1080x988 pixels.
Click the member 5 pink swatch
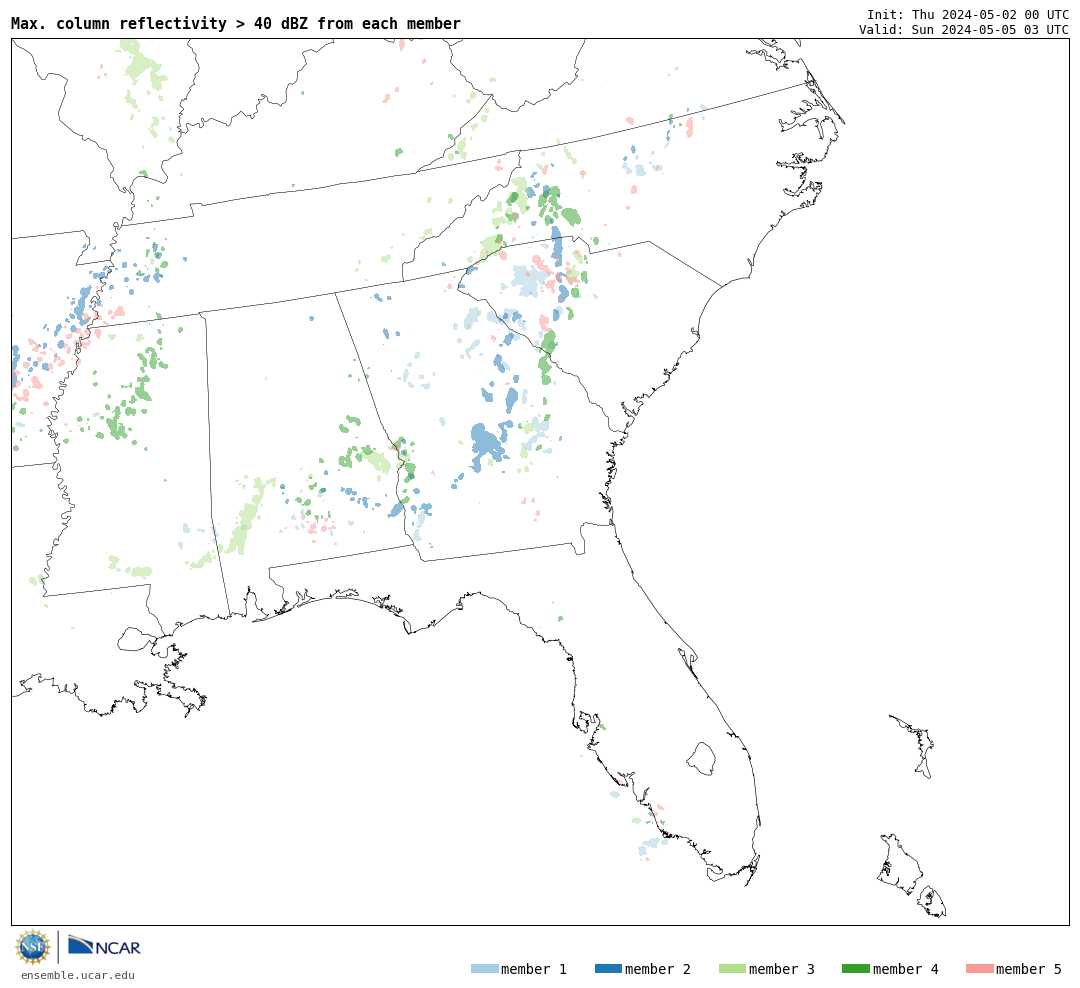pyautogui.click(x=979, y=969)
